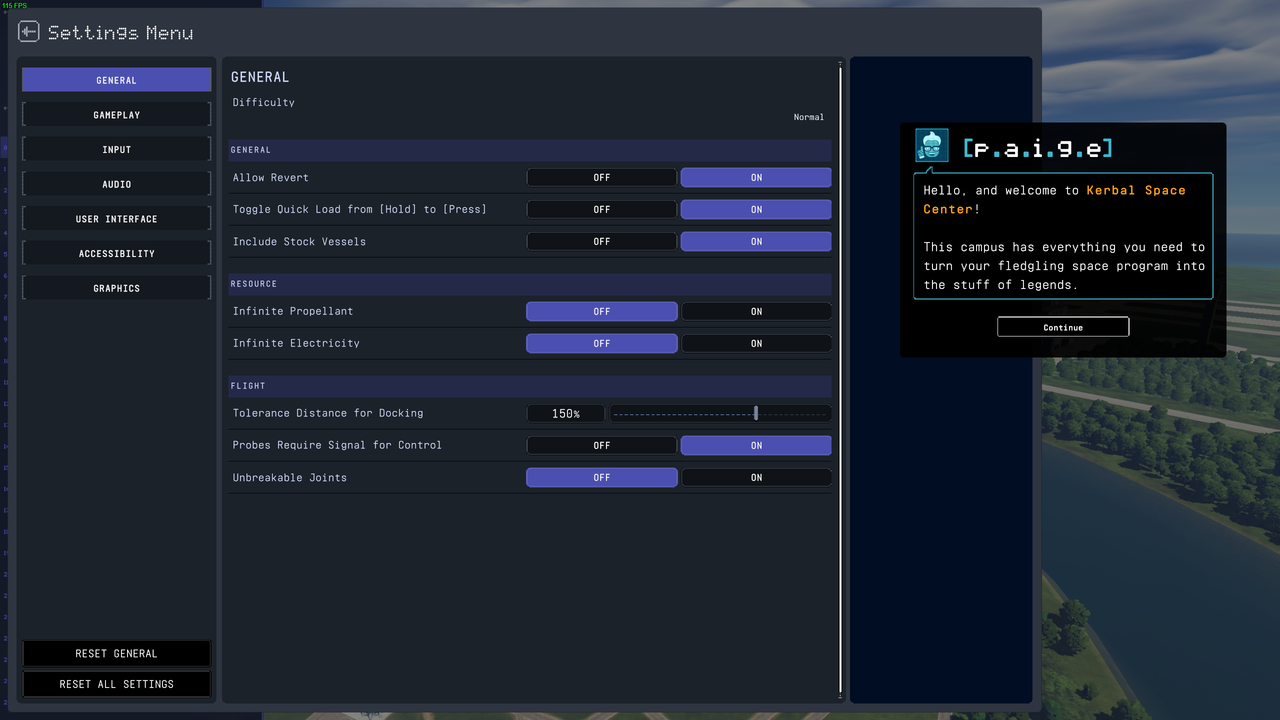
Task: Enable Include Stock Vessels ON option
Action: [756, 241]
